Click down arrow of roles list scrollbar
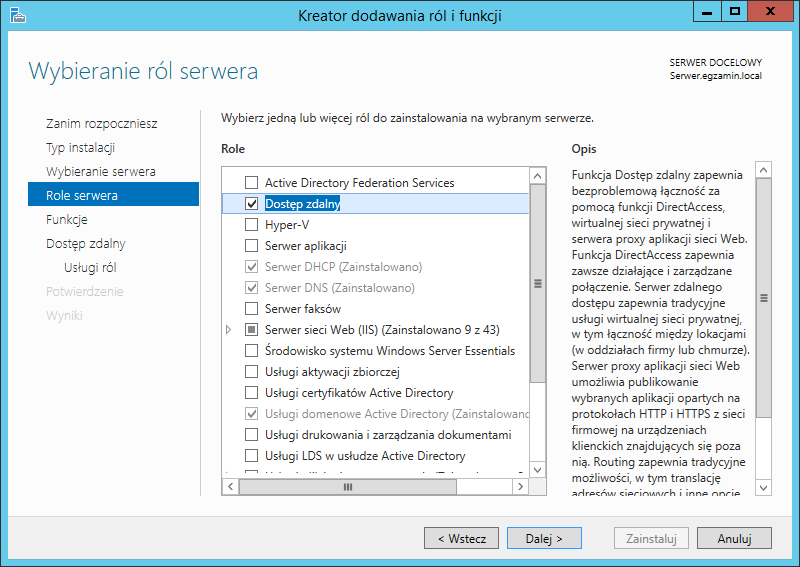Viewport: 800px width, 567px height. coord(537,470)
